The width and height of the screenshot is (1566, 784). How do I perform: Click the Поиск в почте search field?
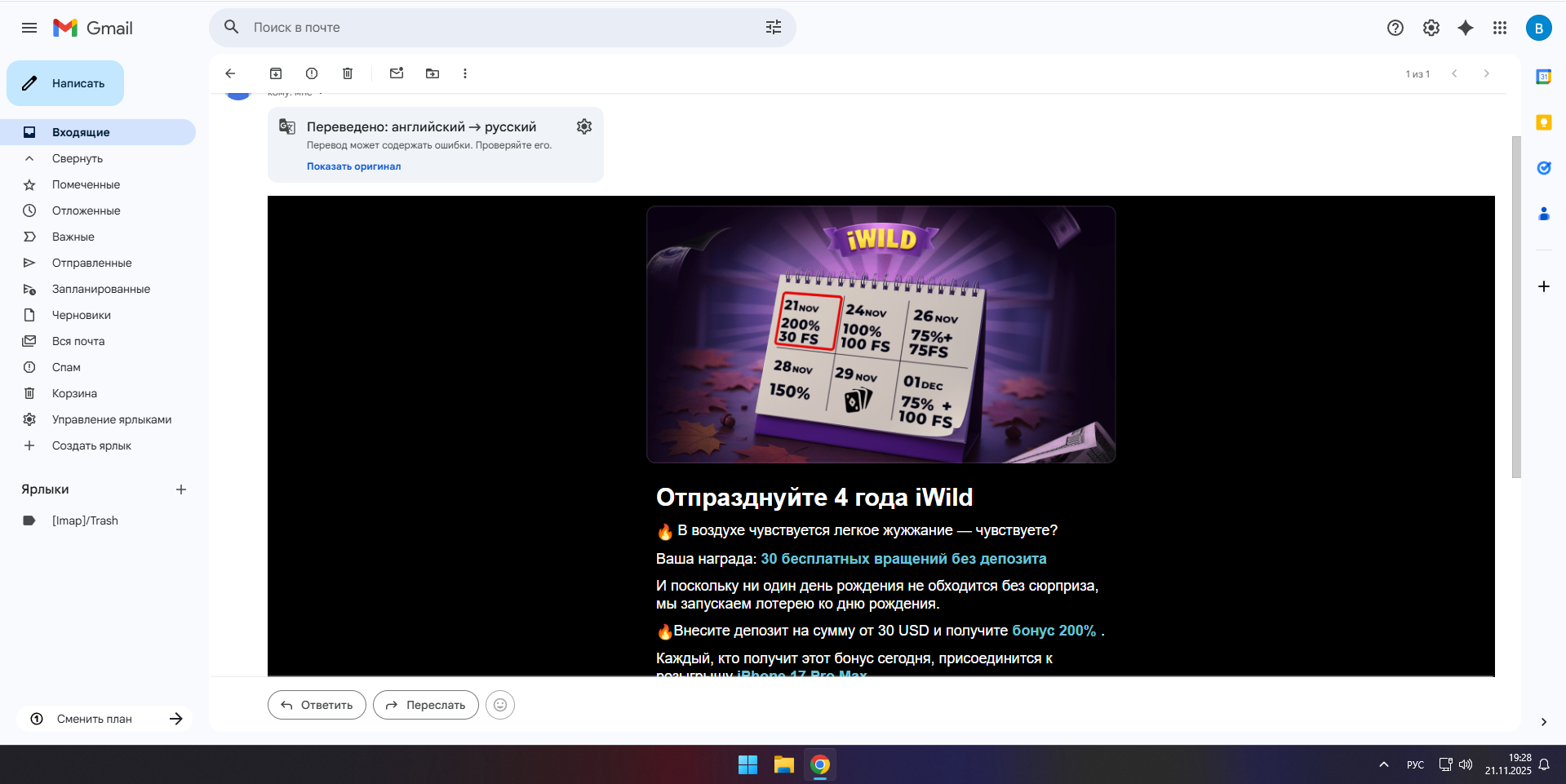[x=490, y=28]
